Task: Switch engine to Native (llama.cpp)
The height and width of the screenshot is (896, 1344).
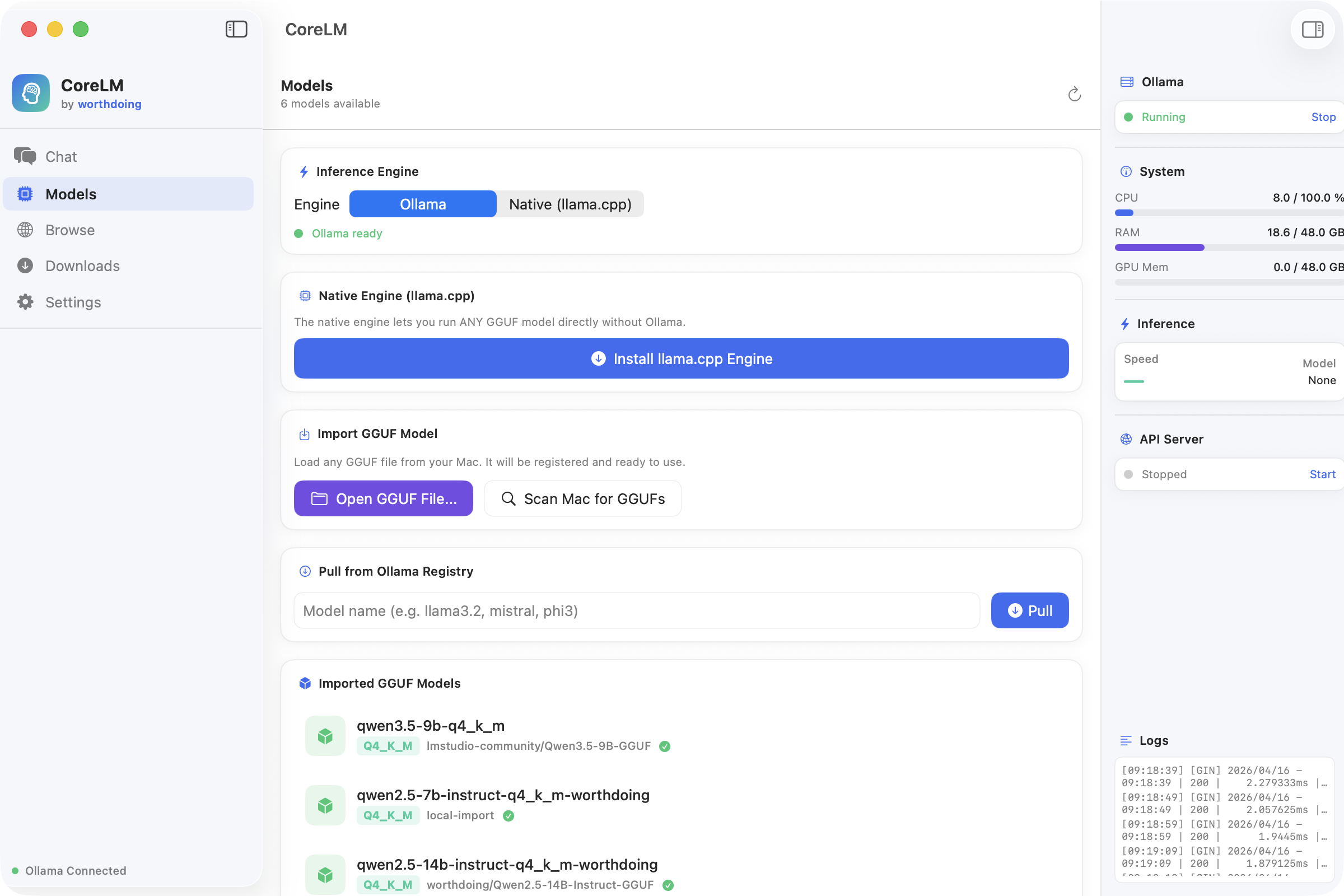Action: [570, 204]
